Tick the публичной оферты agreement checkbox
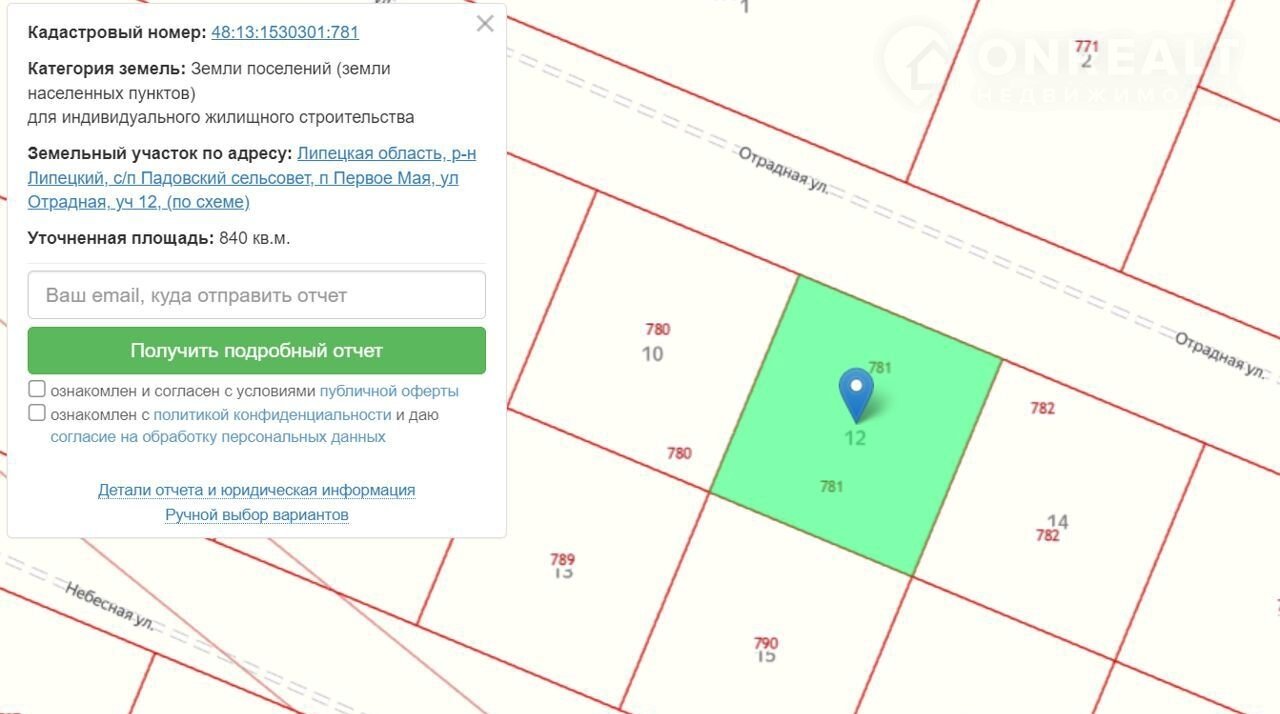Viewport: 1280px width, 714px height. (x=37, y=390)
